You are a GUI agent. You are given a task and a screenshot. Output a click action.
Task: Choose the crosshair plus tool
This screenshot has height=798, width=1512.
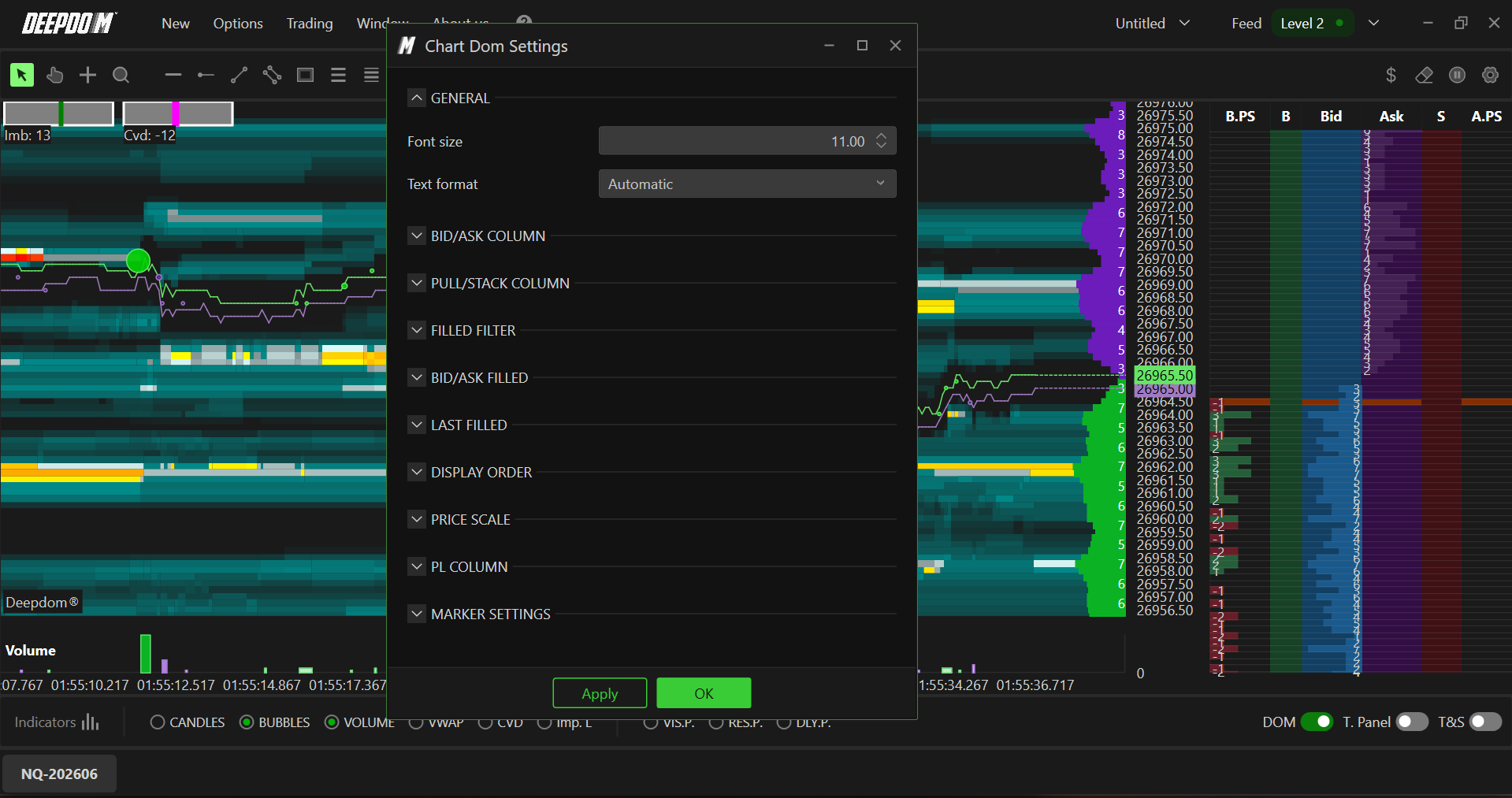click(x=87, y=75)
